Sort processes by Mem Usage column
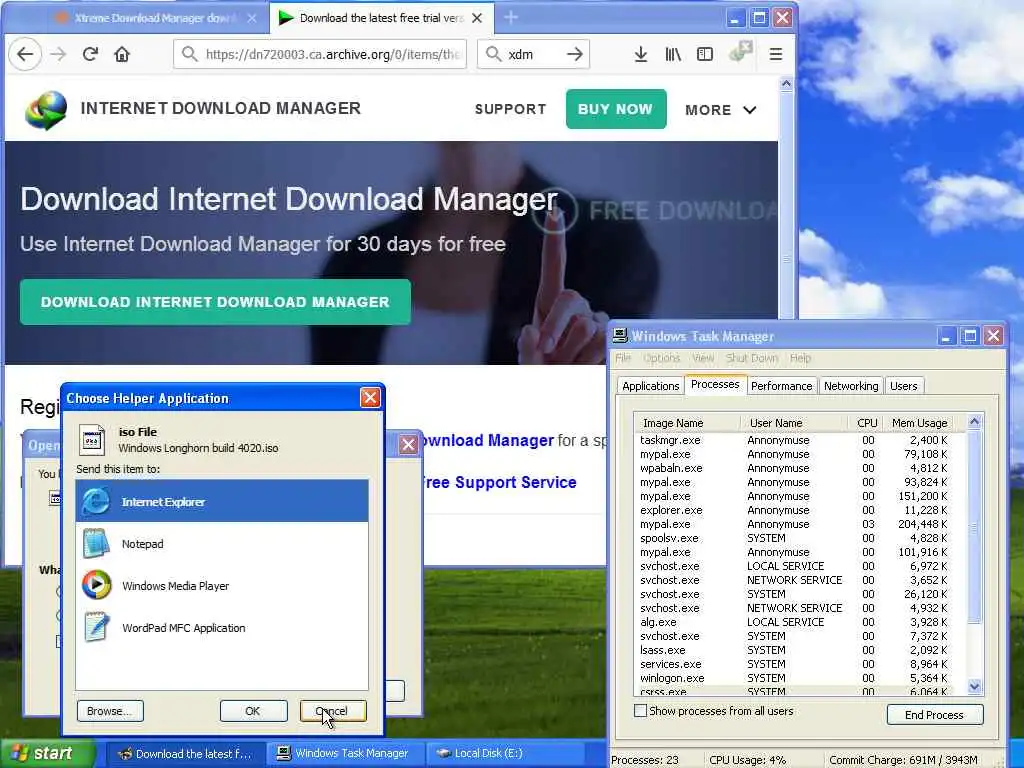Viewport: 1024px width, 768px height. [920, 423]
